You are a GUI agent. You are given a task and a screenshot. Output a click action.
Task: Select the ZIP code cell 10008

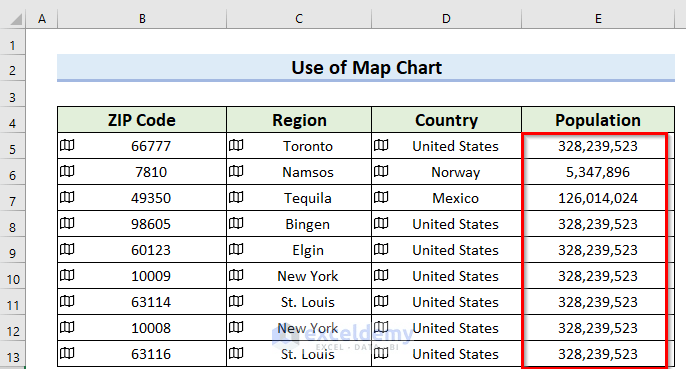(142, 328)
